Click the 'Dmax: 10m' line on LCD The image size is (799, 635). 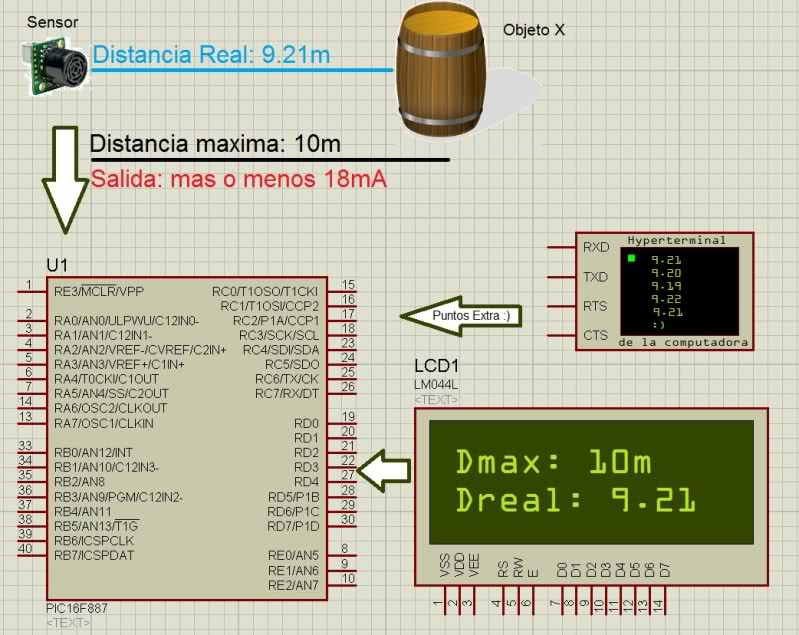[x=553, y=462]
